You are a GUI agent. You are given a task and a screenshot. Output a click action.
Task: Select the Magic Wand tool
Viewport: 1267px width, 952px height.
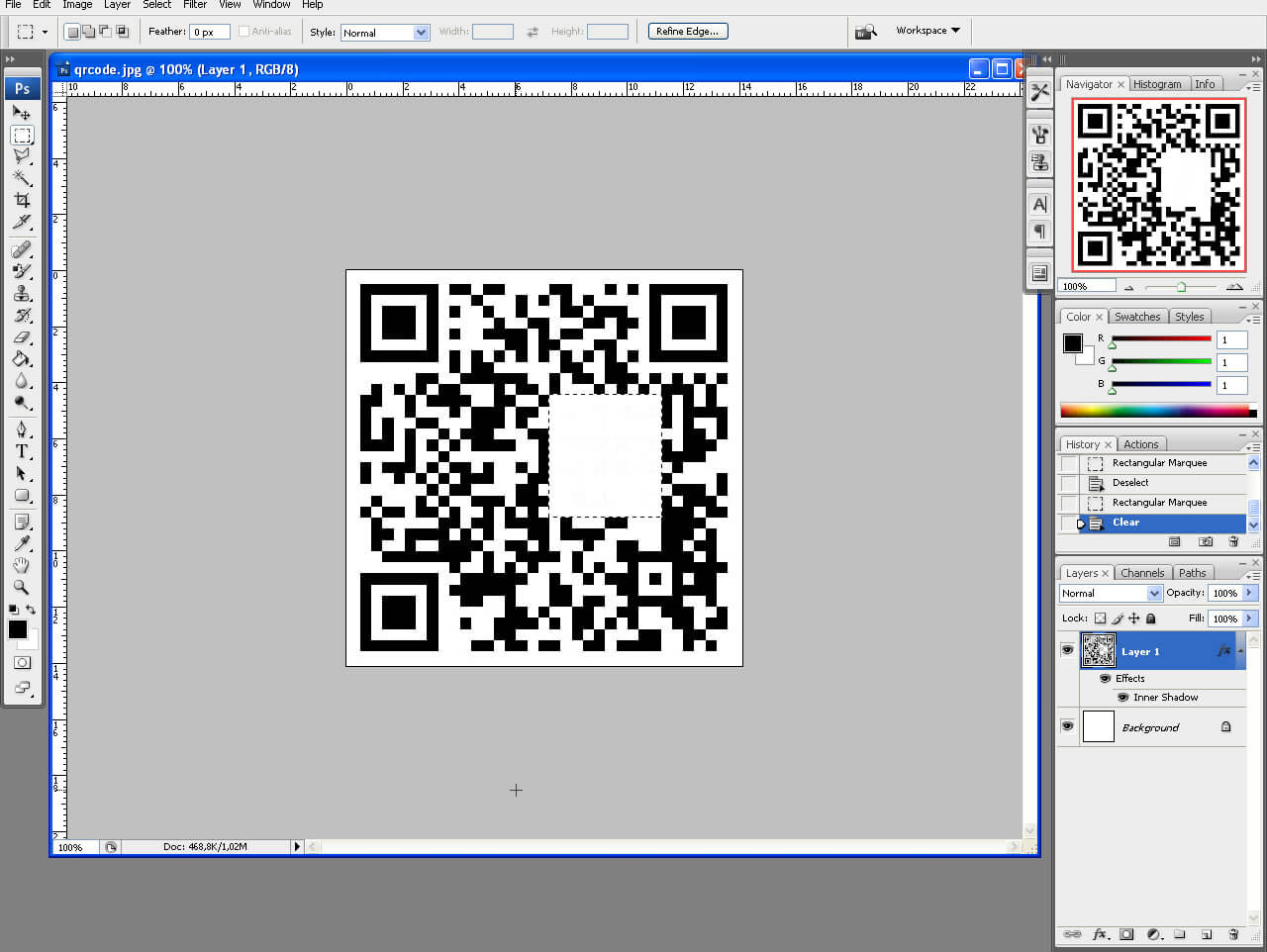click(21, 178)
